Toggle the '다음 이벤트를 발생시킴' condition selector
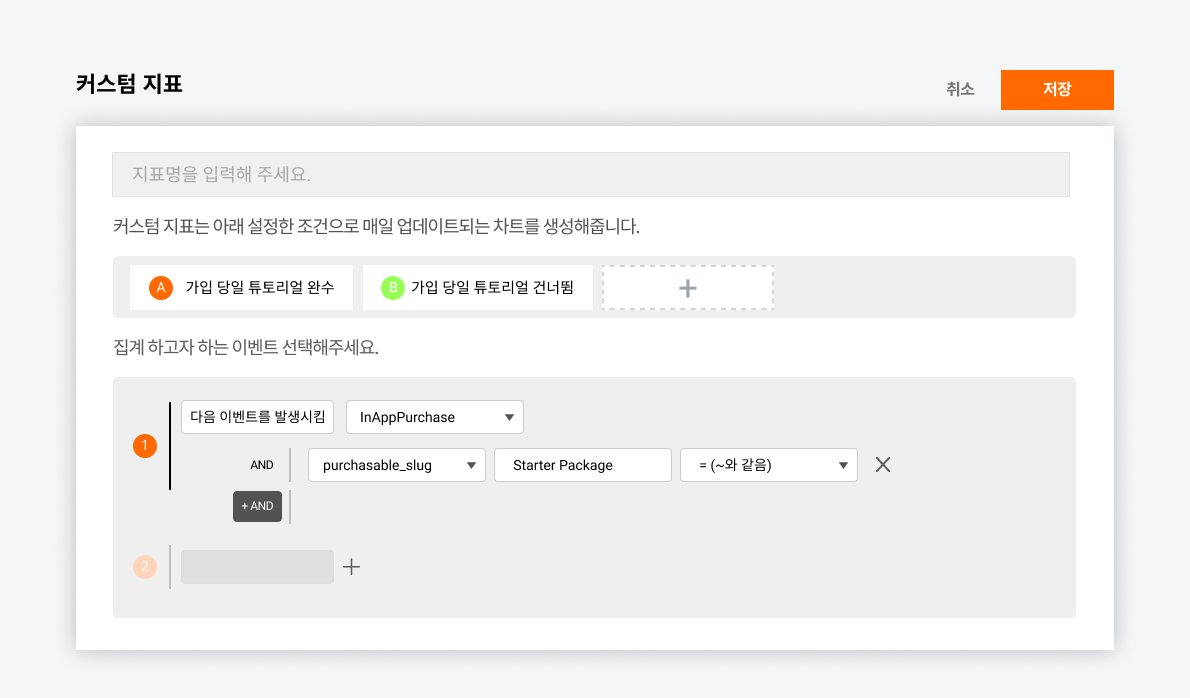Screen dimensions: 1190x698 (x=257, y=417)
